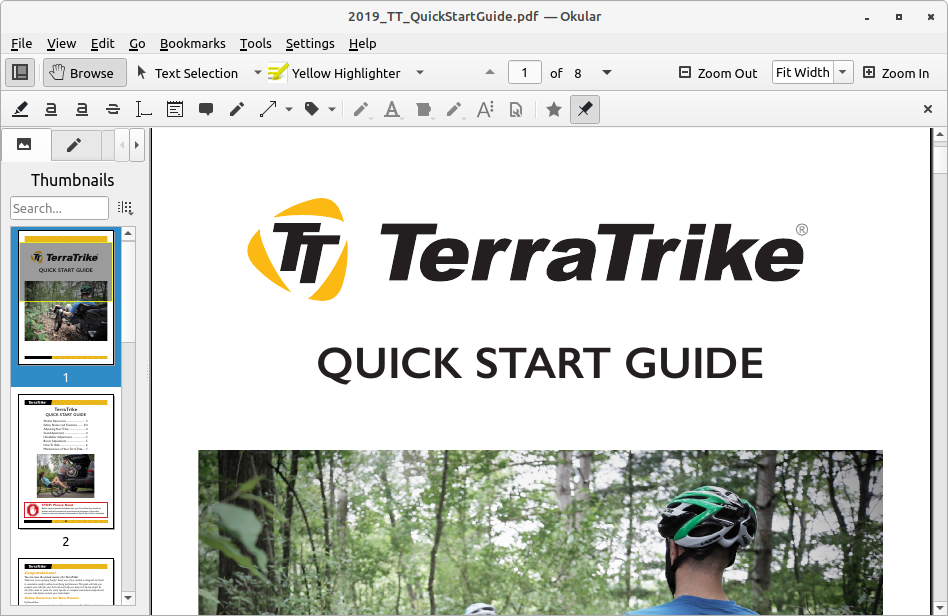Click the thumbnails panel scrollbar handle
Image resolution: width=948 pixels, height=616 pixels.
pos(128,291)
